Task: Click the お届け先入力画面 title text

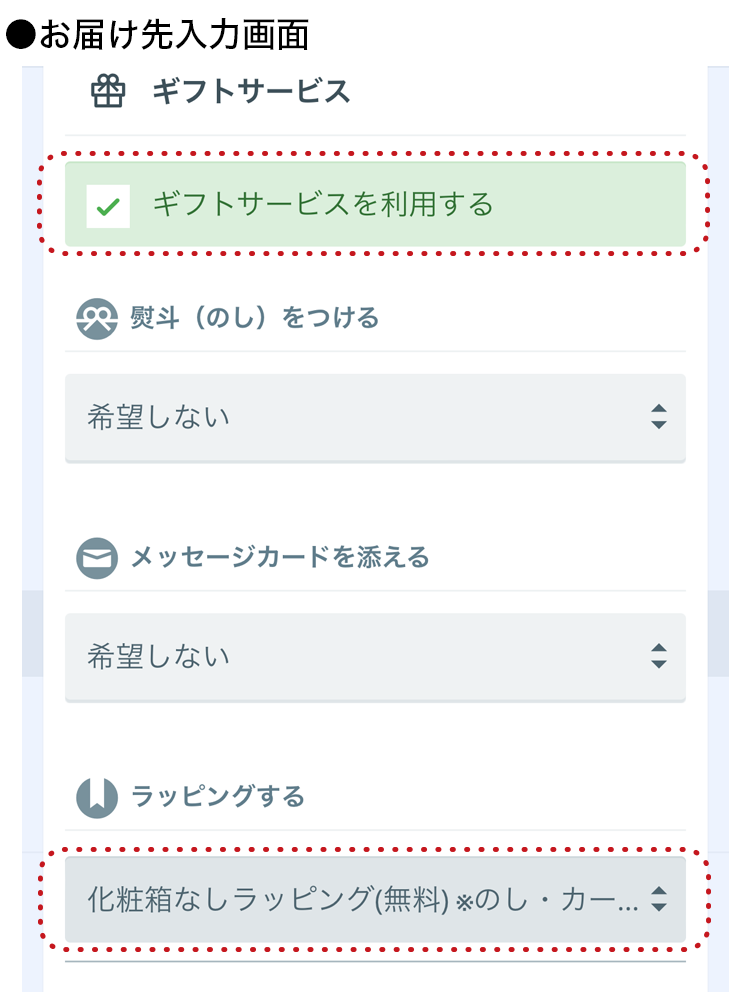Action: [x=174, y=35]
